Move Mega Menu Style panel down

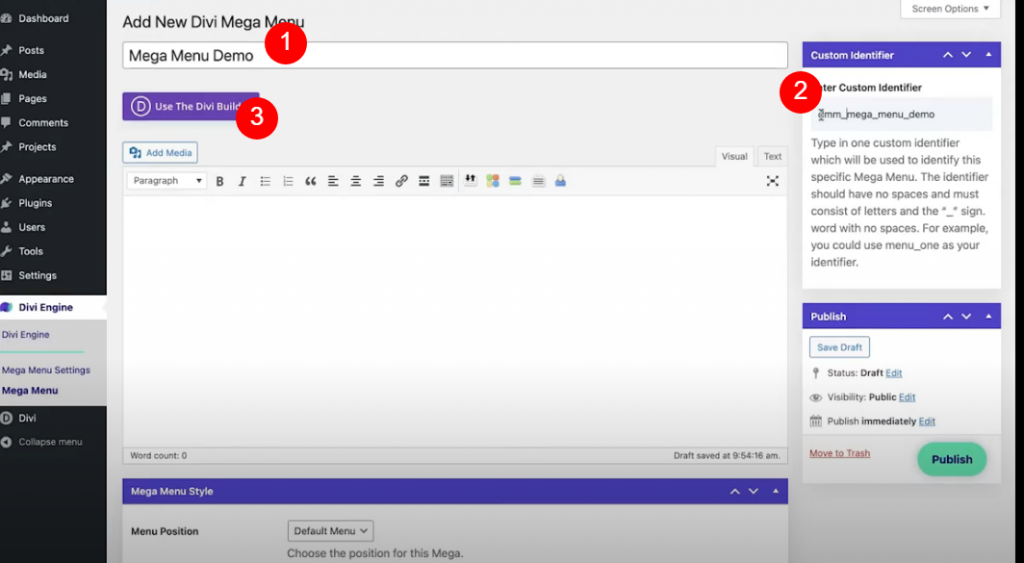[x=754, y=491]
